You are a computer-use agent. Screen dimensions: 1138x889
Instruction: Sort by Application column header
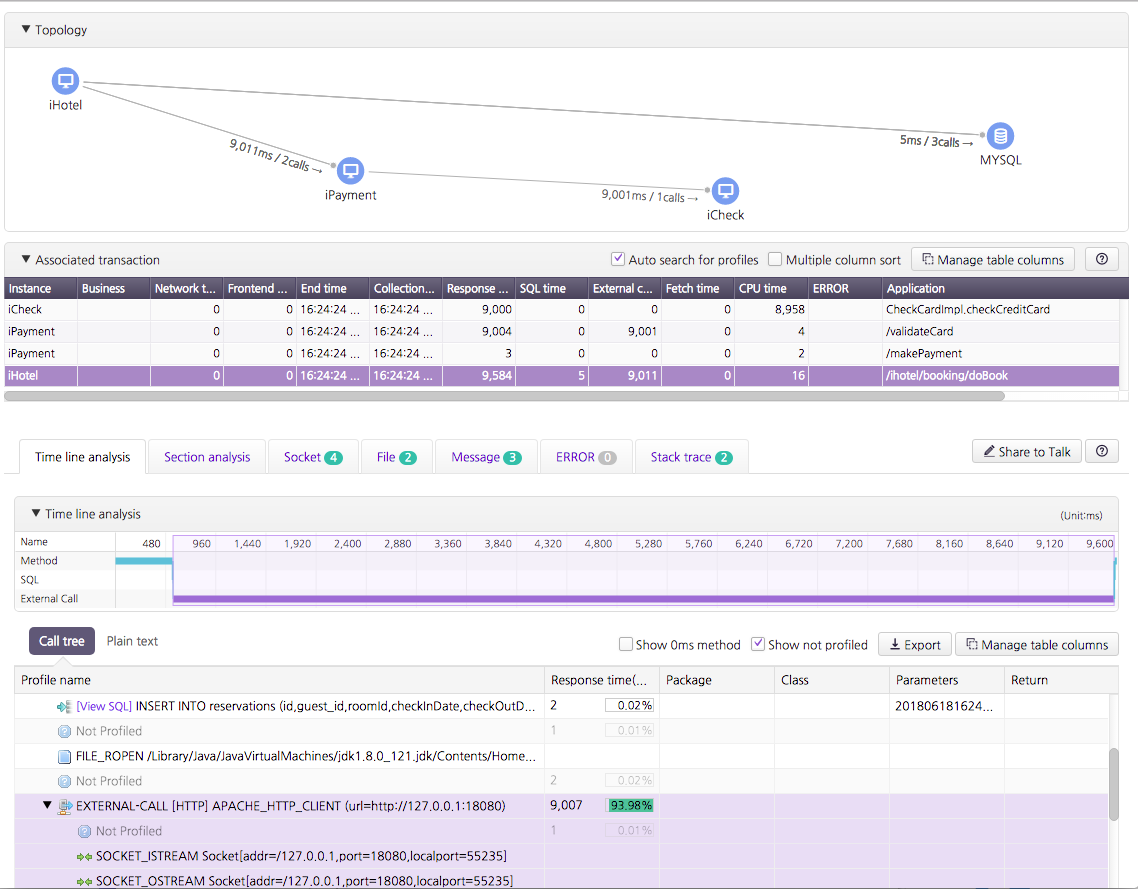click(1005, 288)
